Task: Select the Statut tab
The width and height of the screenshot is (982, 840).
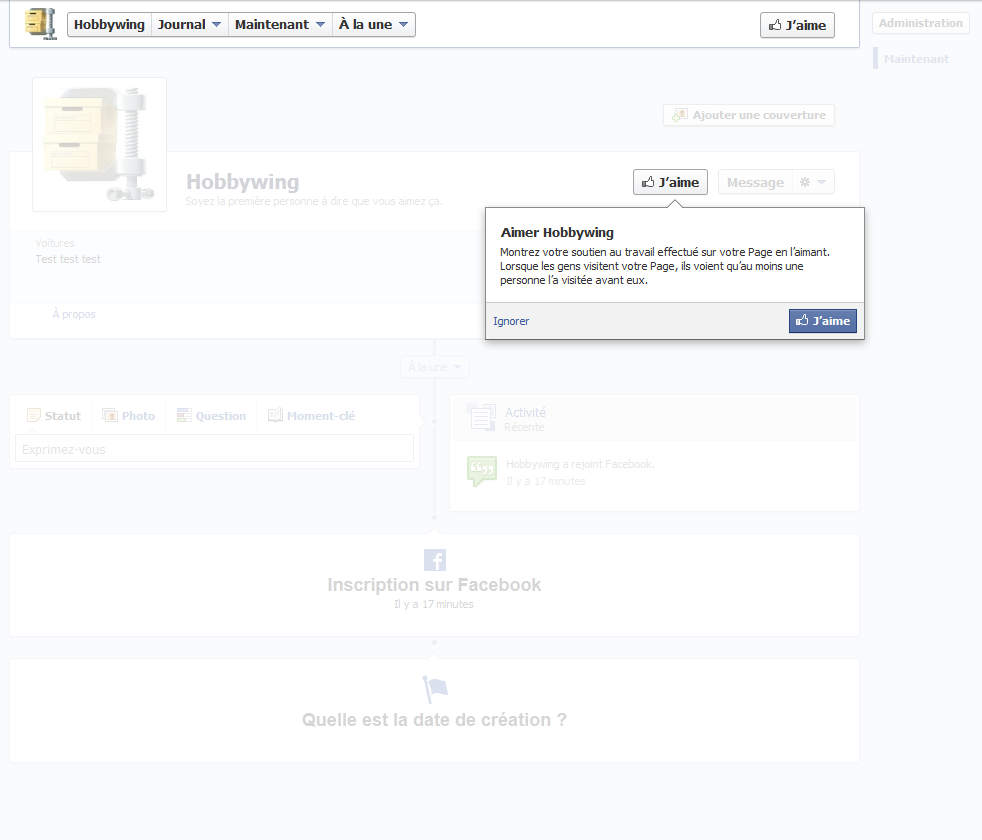Action: (x=54, y=416)
